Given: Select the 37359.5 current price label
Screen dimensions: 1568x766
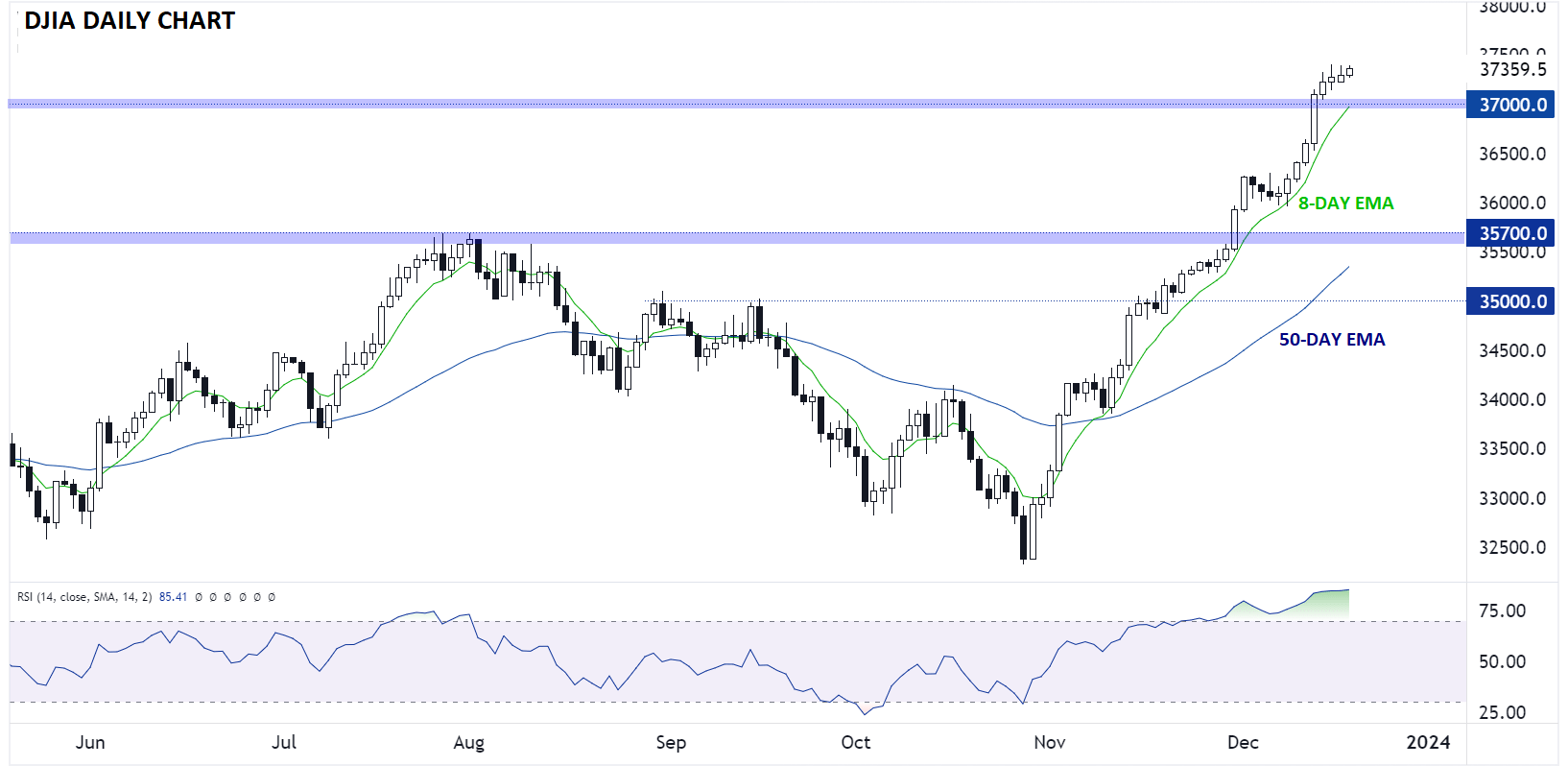Looking at the screenshot, I should coord(1513,69).
